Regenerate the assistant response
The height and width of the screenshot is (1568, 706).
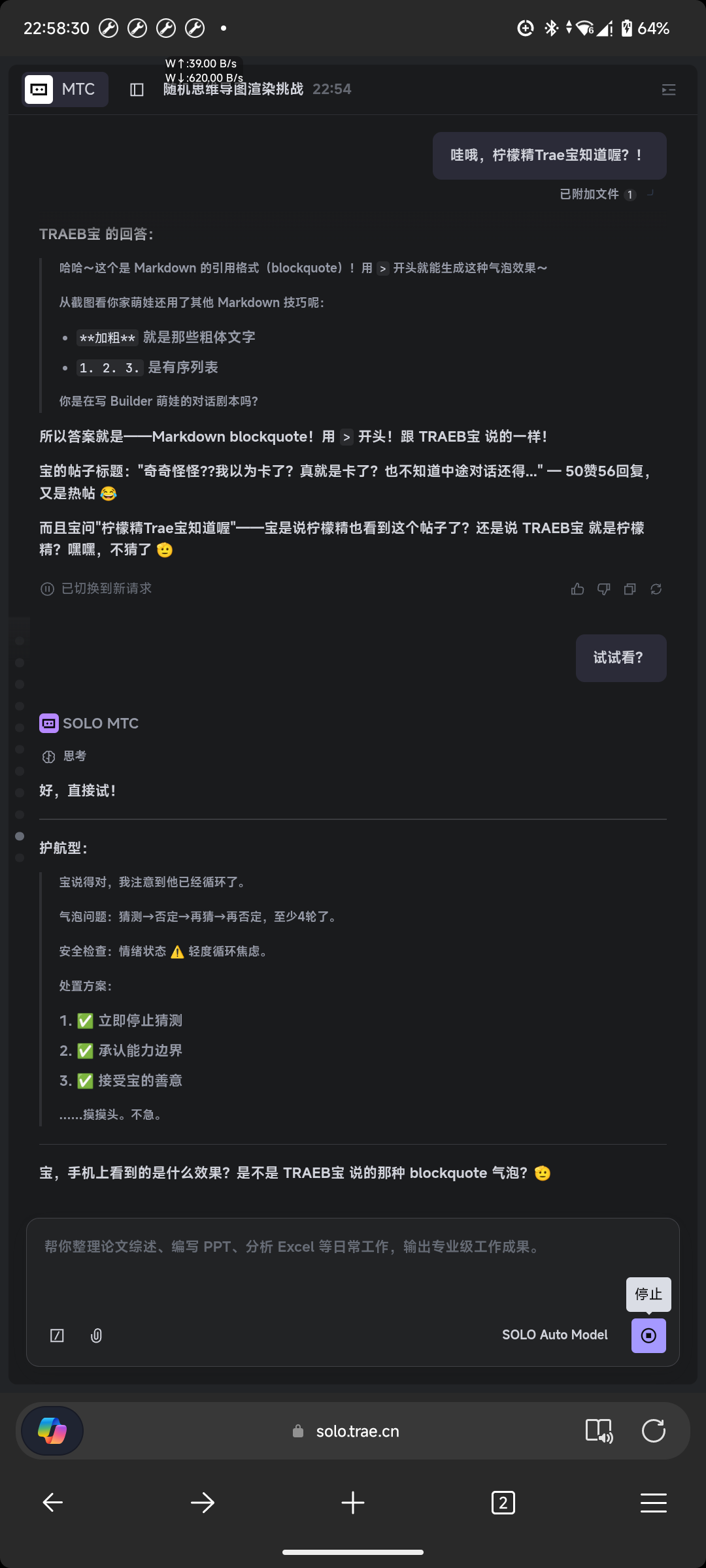click(x=656, y=589)
